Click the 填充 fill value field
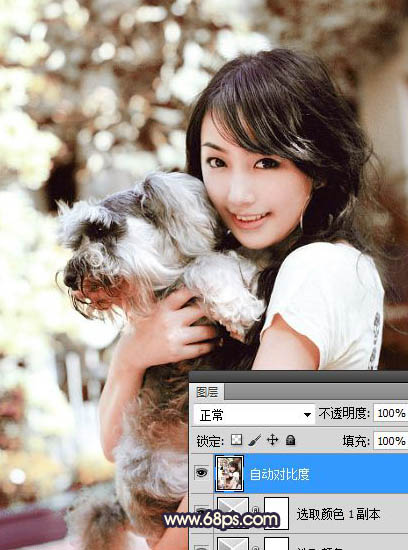The image size is (408, 550). [x=390, y=441]
